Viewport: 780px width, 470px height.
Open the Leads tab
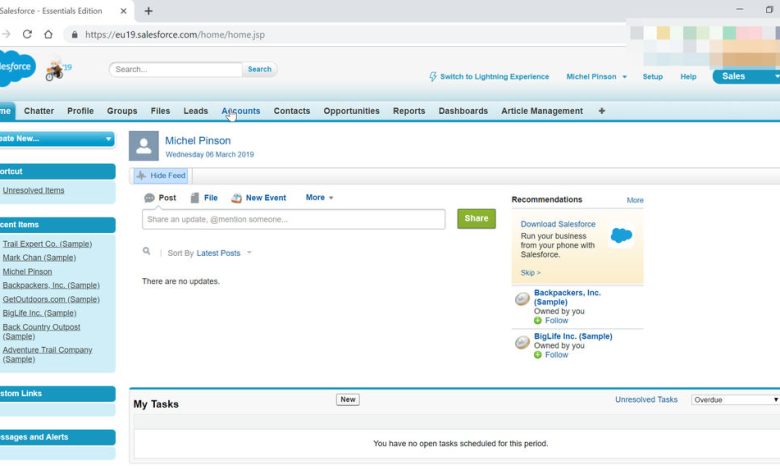pos(195,111)
